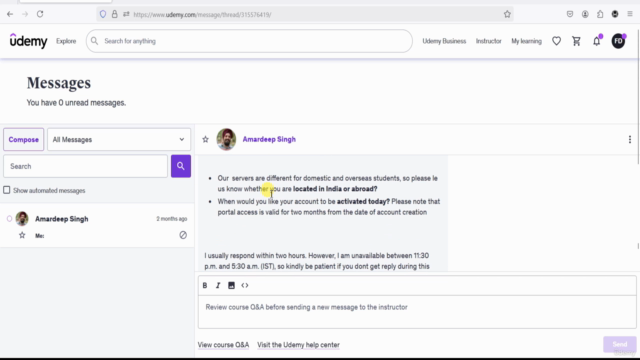Open the FD profile avatar menu
The width and height of the screenshot is (640, 360).
pyautogui.click(x=618, y=41)
